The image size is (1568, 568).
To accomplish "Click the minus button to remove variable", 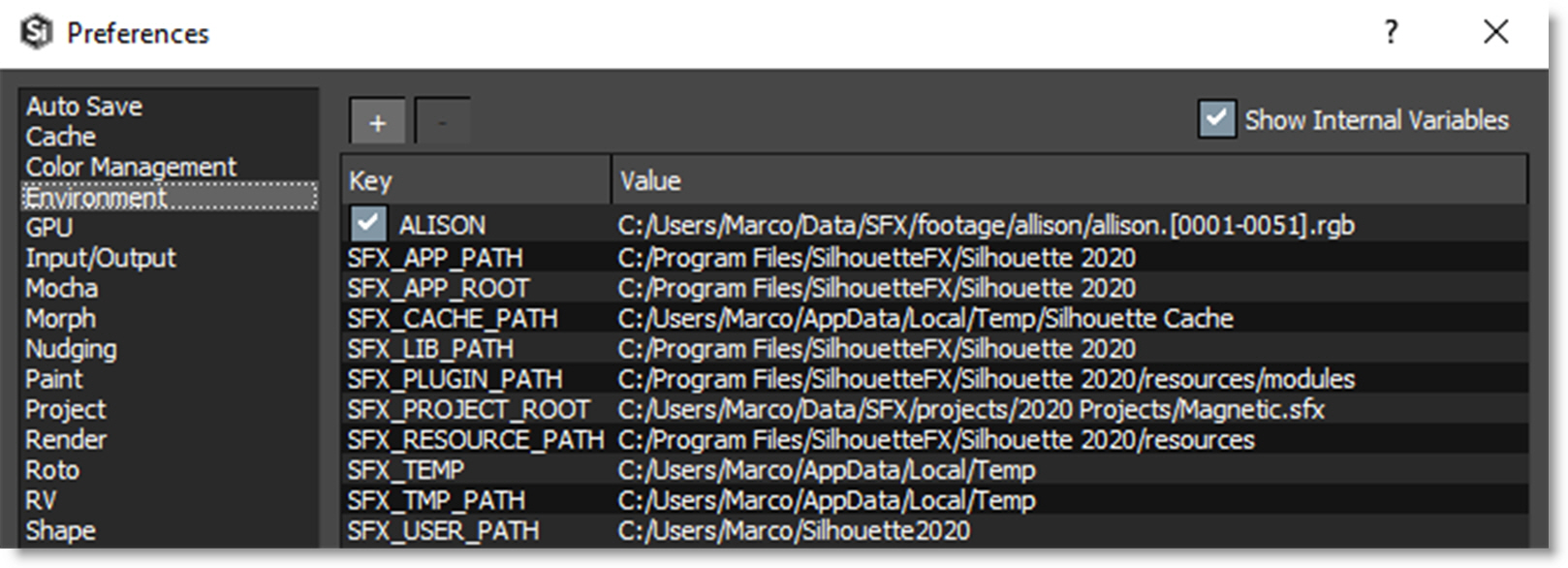I will point(443,123).
